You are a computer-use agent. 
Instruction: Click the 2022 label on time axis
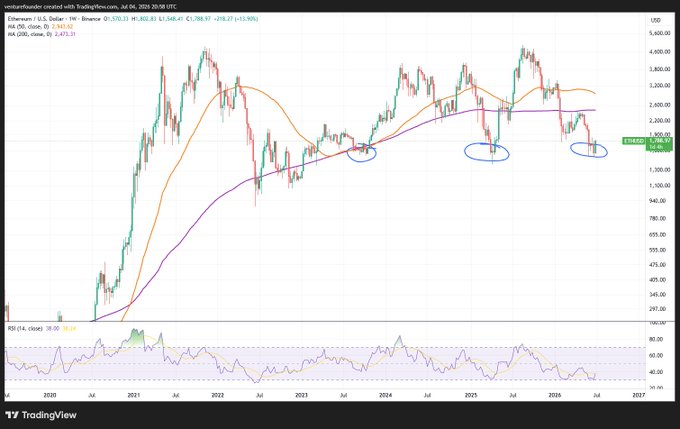(x=217, y=395)
